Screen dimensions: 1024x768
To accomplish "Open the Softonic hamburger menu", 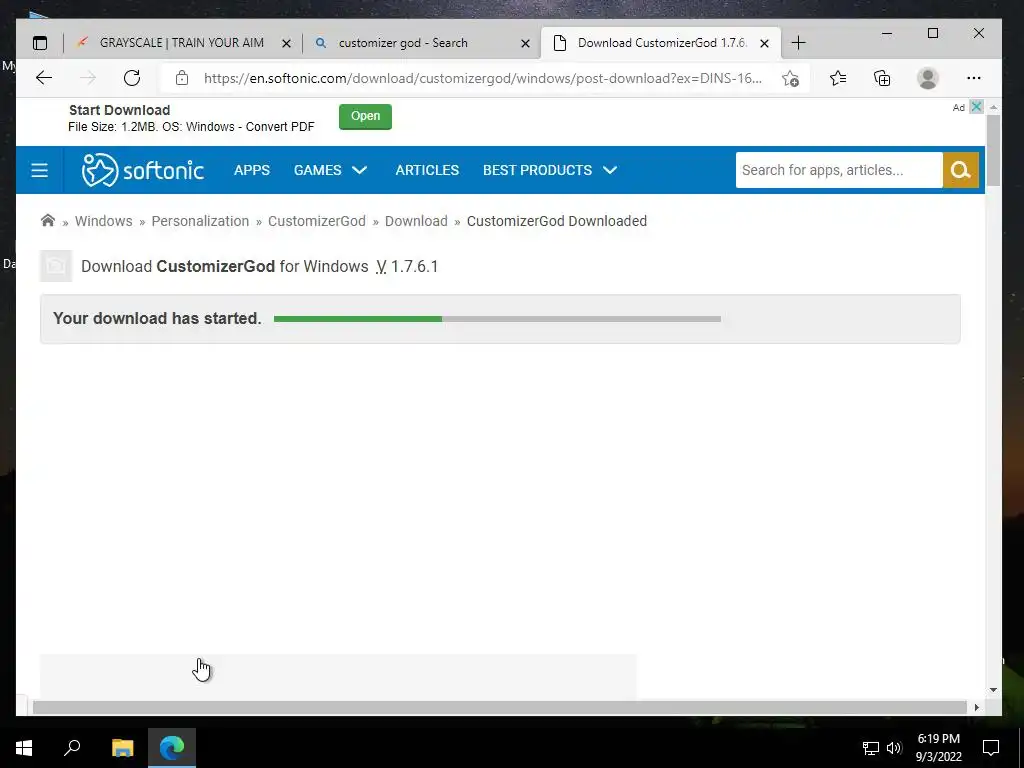I will click(39, 170).
